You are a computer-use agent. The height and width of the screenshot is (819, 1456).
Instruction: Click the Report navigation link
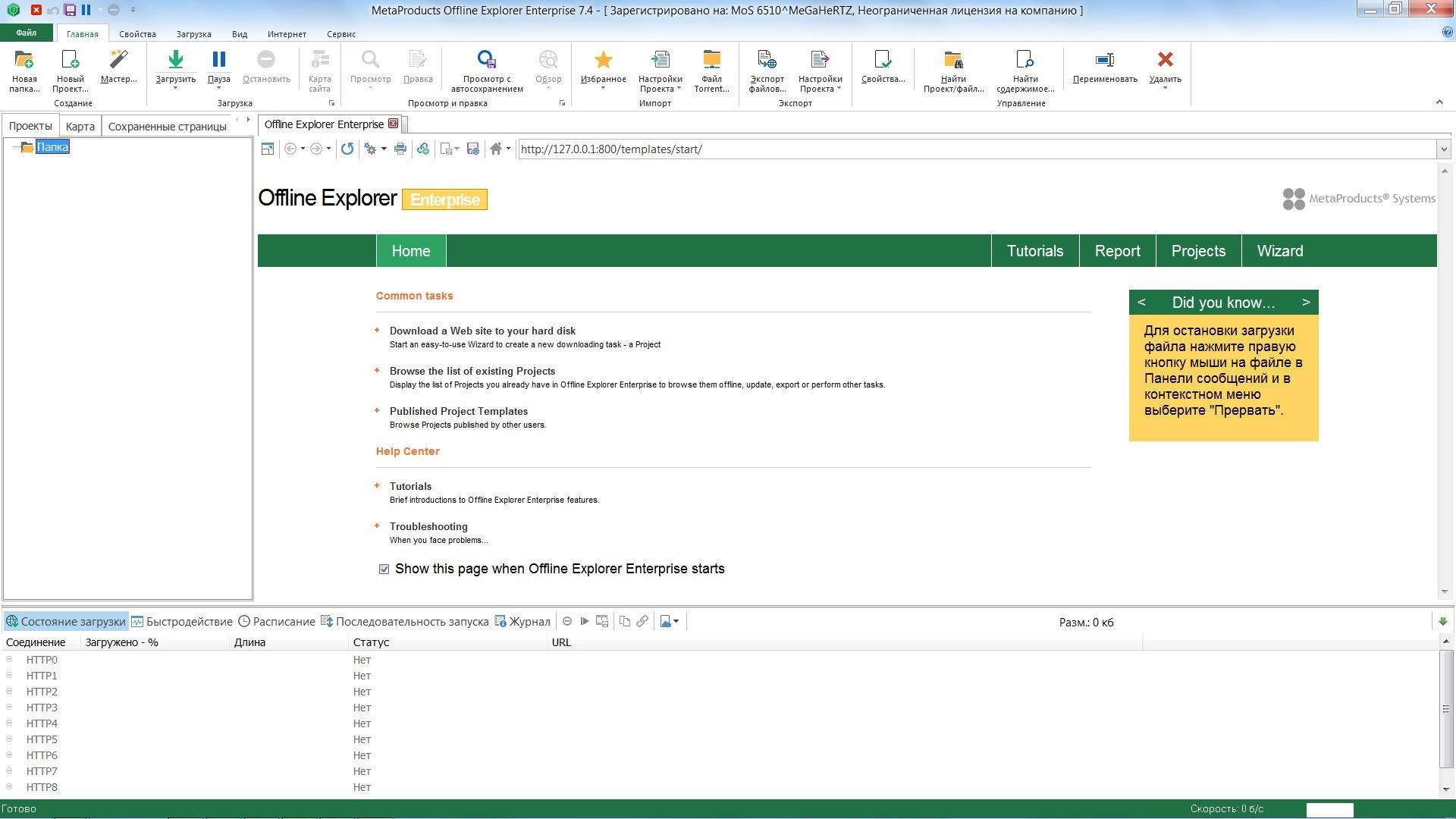1117,251
